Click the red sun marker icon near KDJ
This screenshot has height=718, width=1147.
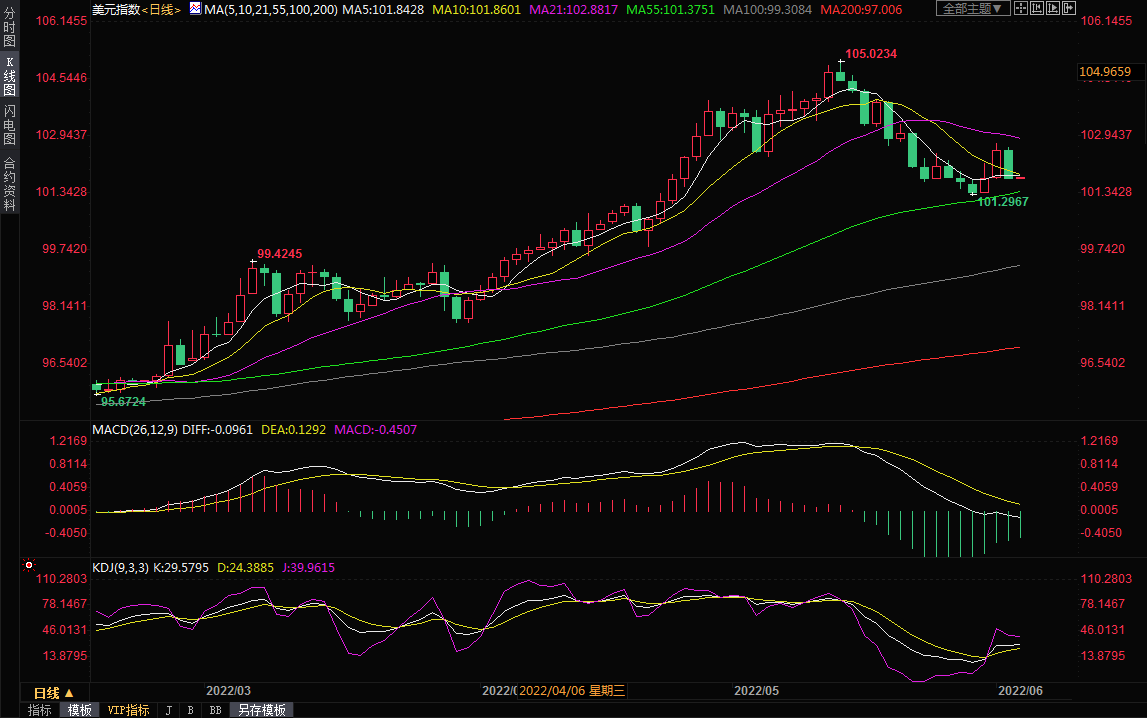[28, 566]
